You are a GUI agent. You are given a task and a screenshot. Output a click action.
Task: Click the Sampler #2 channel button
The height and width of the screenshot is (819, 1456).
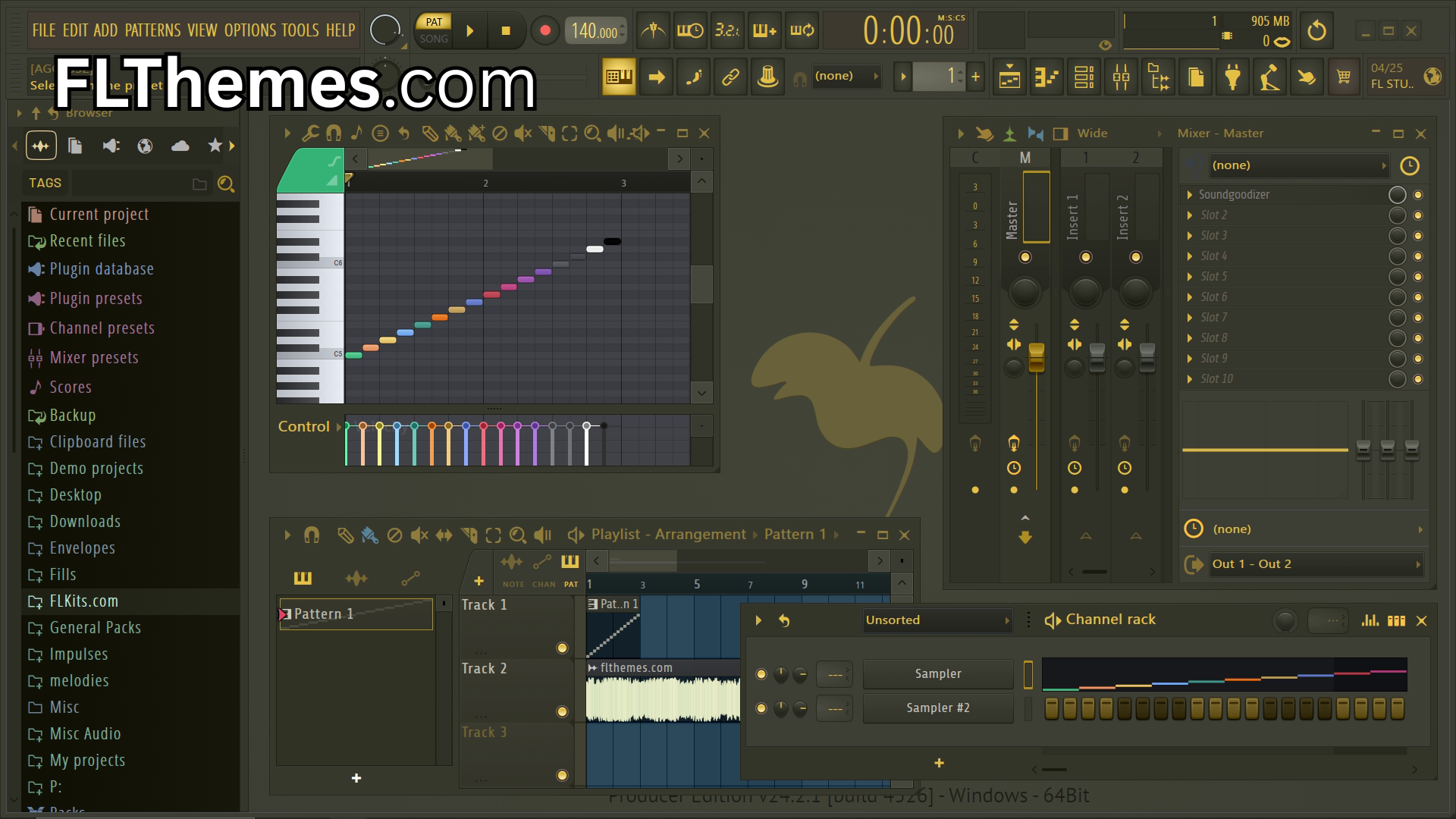click(x=938, y=708)
